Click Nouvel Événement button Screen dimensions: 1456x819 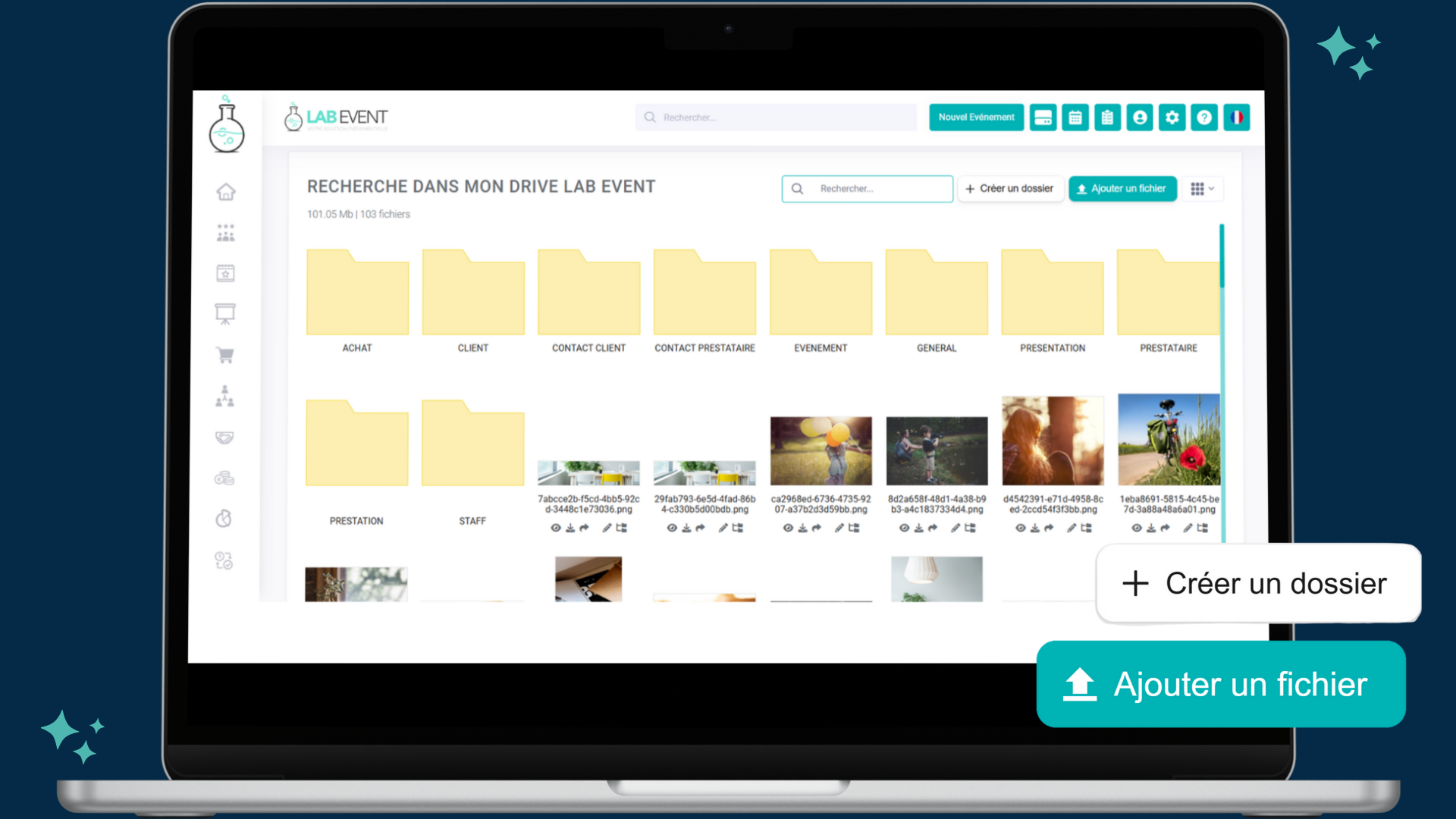point(977,118)
